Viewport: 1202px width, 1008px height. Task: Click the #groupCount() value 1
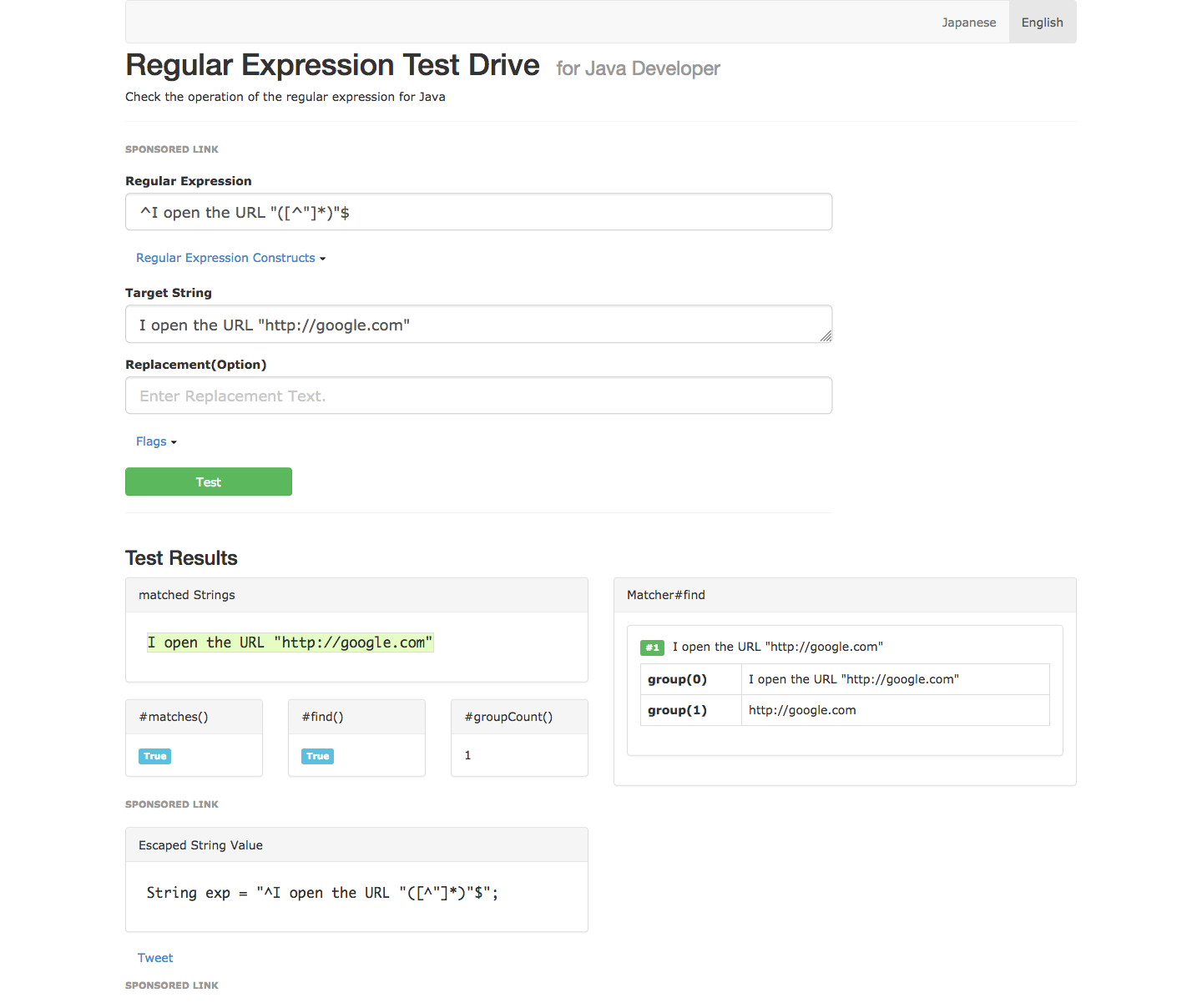467,755
